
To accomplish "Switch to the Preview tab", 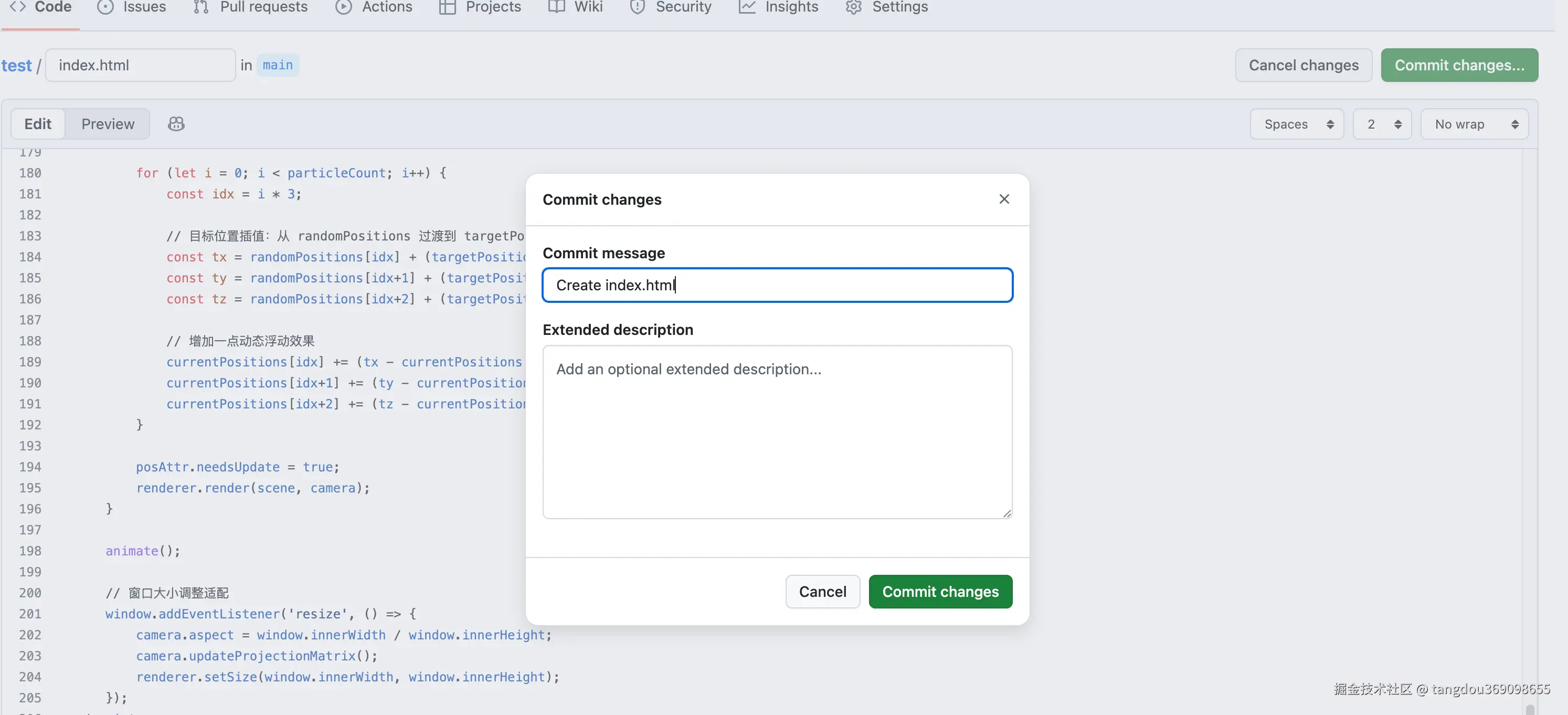I will (x=108, y=124).
